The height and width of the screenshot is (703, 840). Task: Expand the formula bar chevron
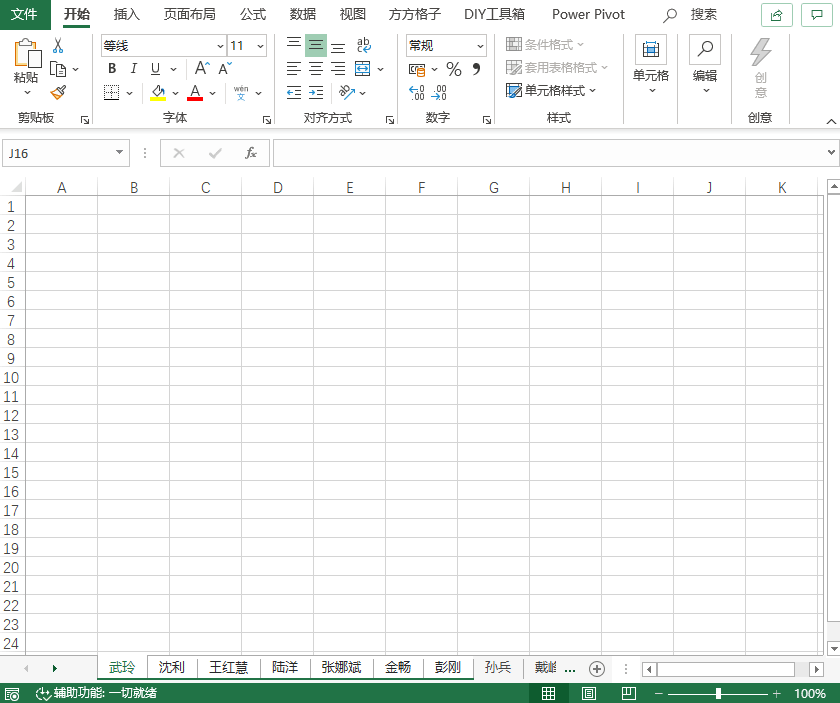coord(831,153)
